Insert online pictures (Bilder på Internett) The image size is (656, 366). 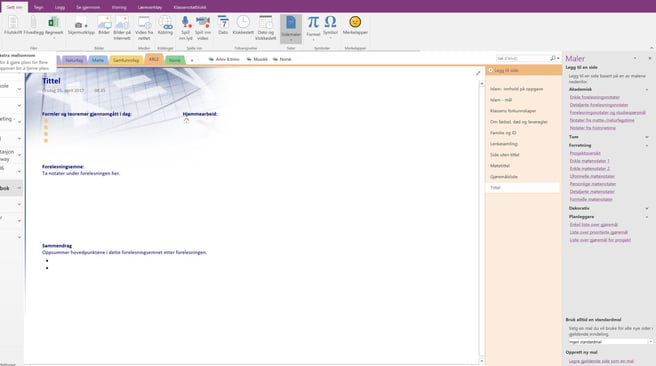122,28
